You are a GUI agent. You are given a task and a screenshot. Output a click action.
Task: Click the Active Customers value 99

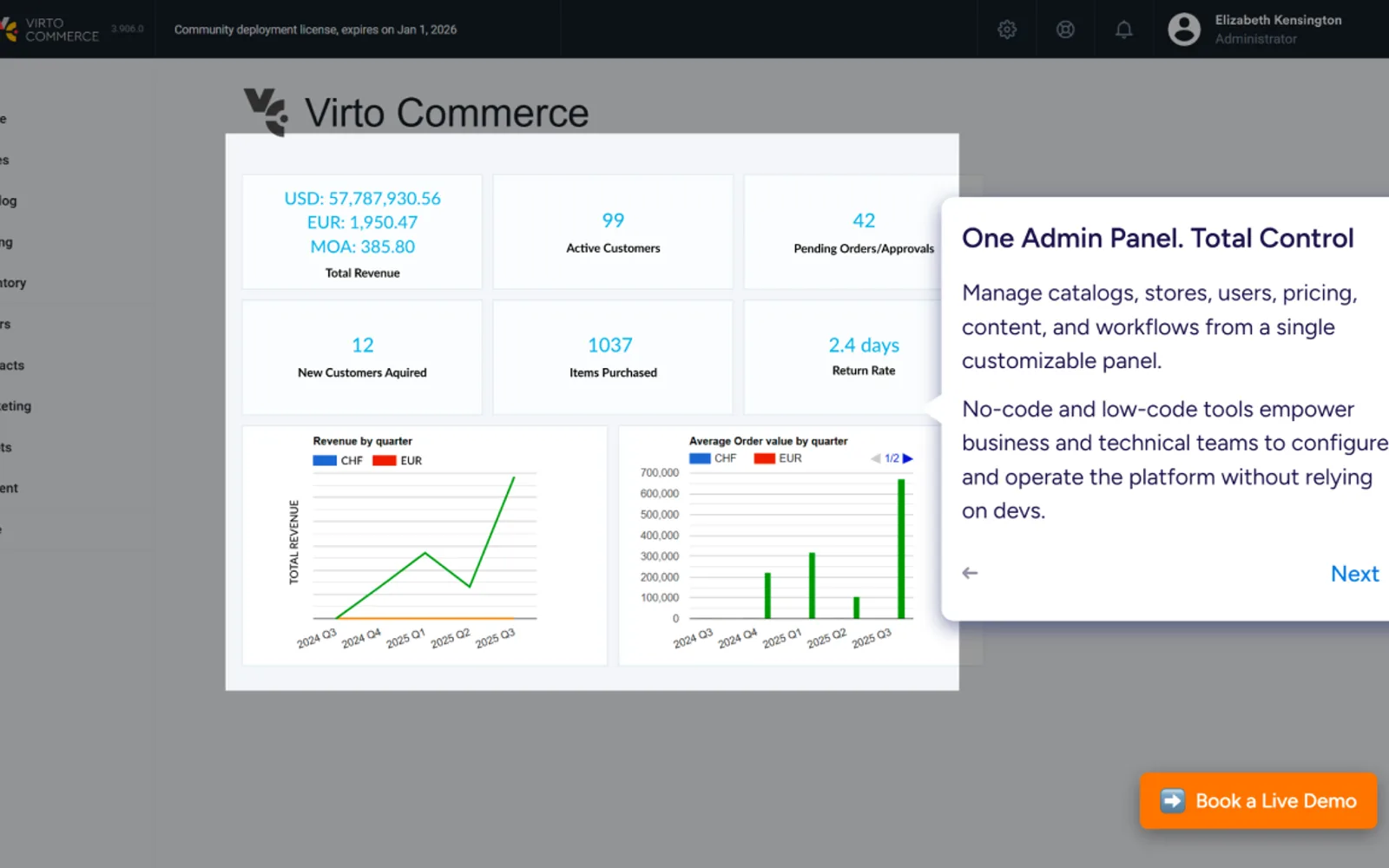click(613, 220)
